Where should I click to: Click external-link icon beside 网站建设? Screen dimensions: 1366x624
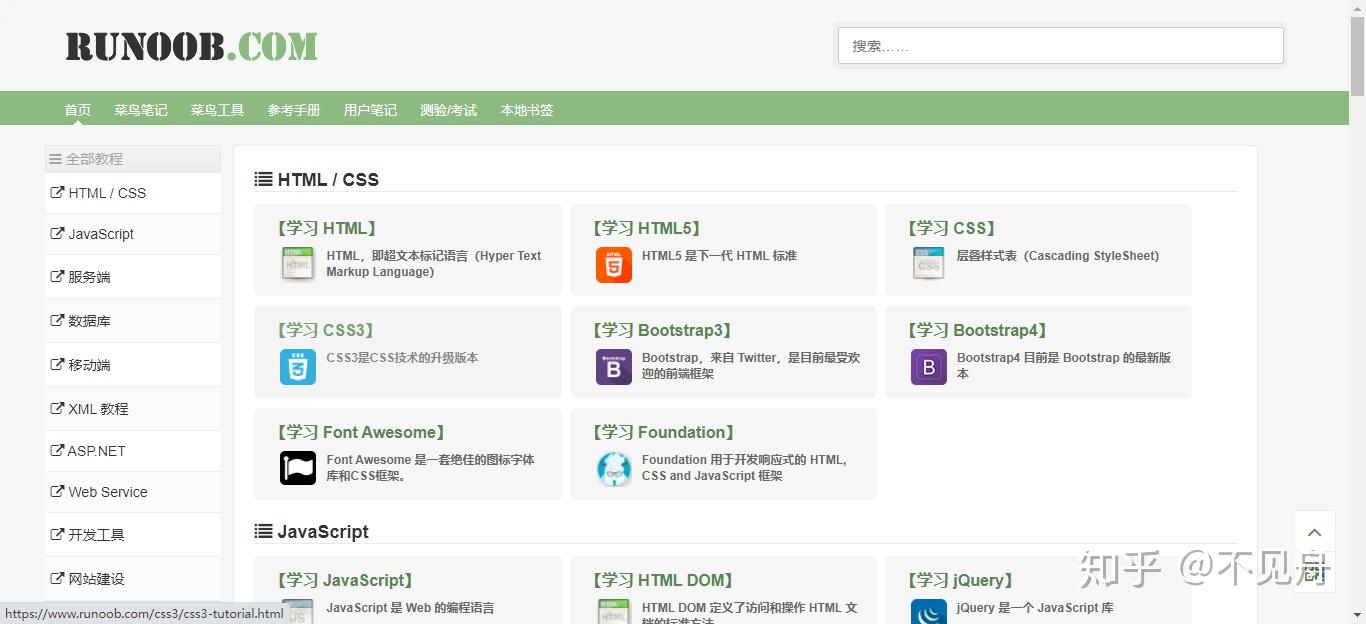point(57,579)
